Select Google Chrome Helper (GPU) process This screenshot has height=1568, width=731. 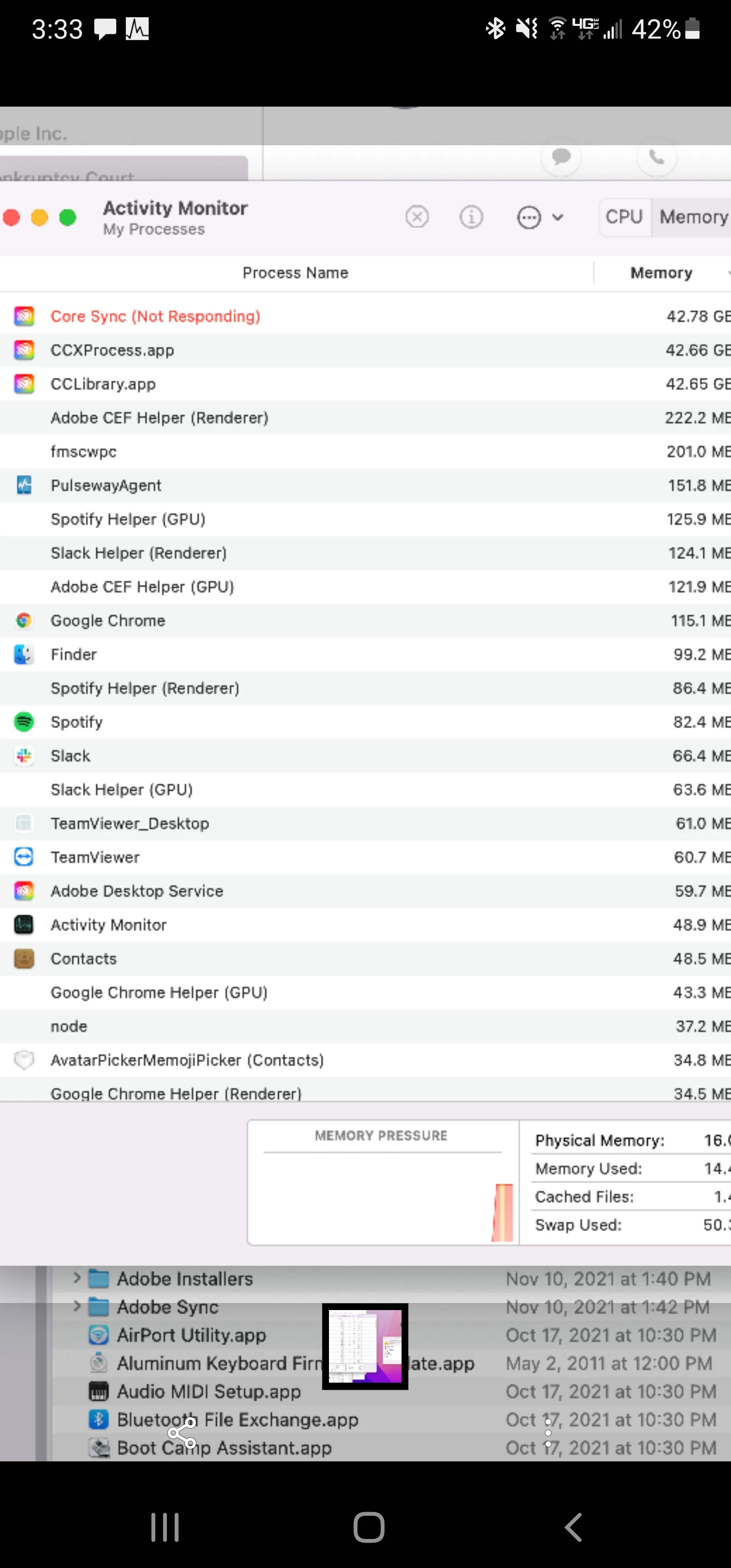(365, 992)
